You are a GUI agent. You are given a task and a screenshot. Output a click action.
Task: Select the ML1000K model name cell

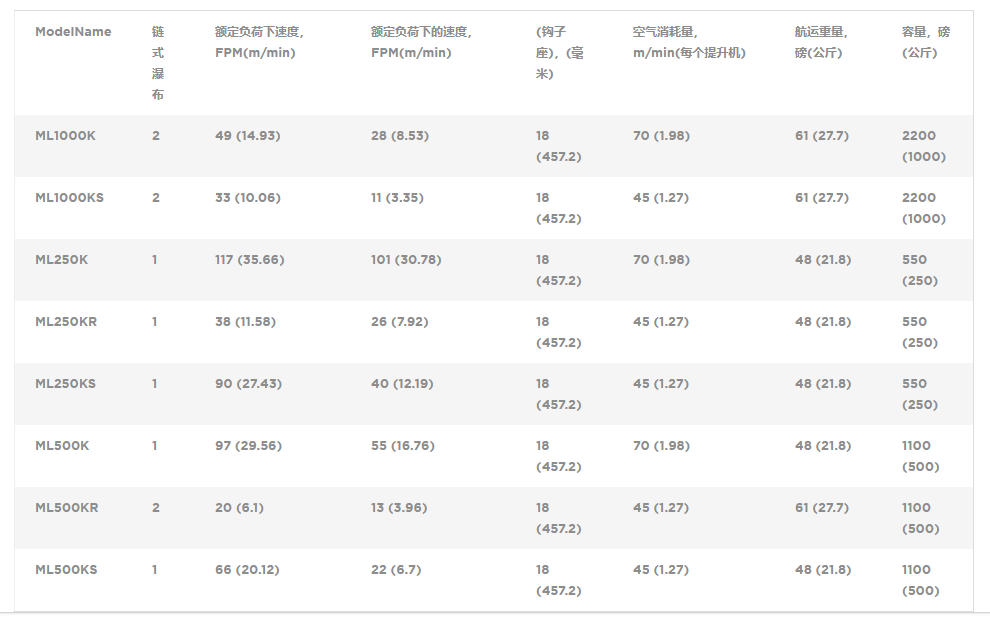coord(65,136)
